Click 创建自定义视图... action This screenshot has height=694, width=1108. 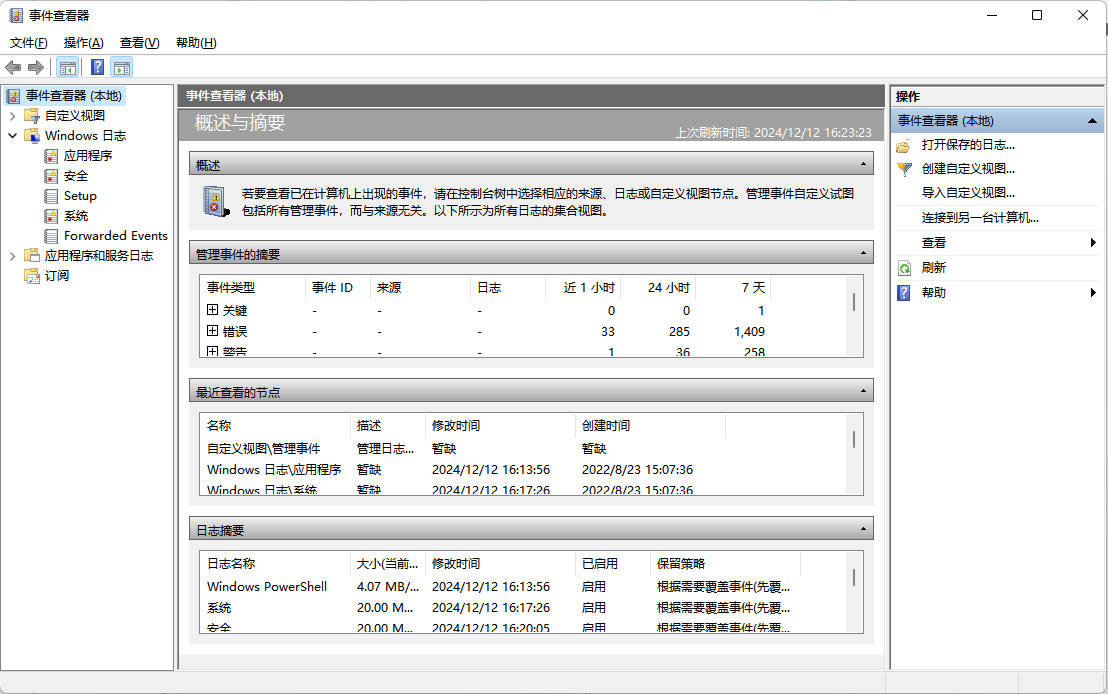click(x=968, y=169)
